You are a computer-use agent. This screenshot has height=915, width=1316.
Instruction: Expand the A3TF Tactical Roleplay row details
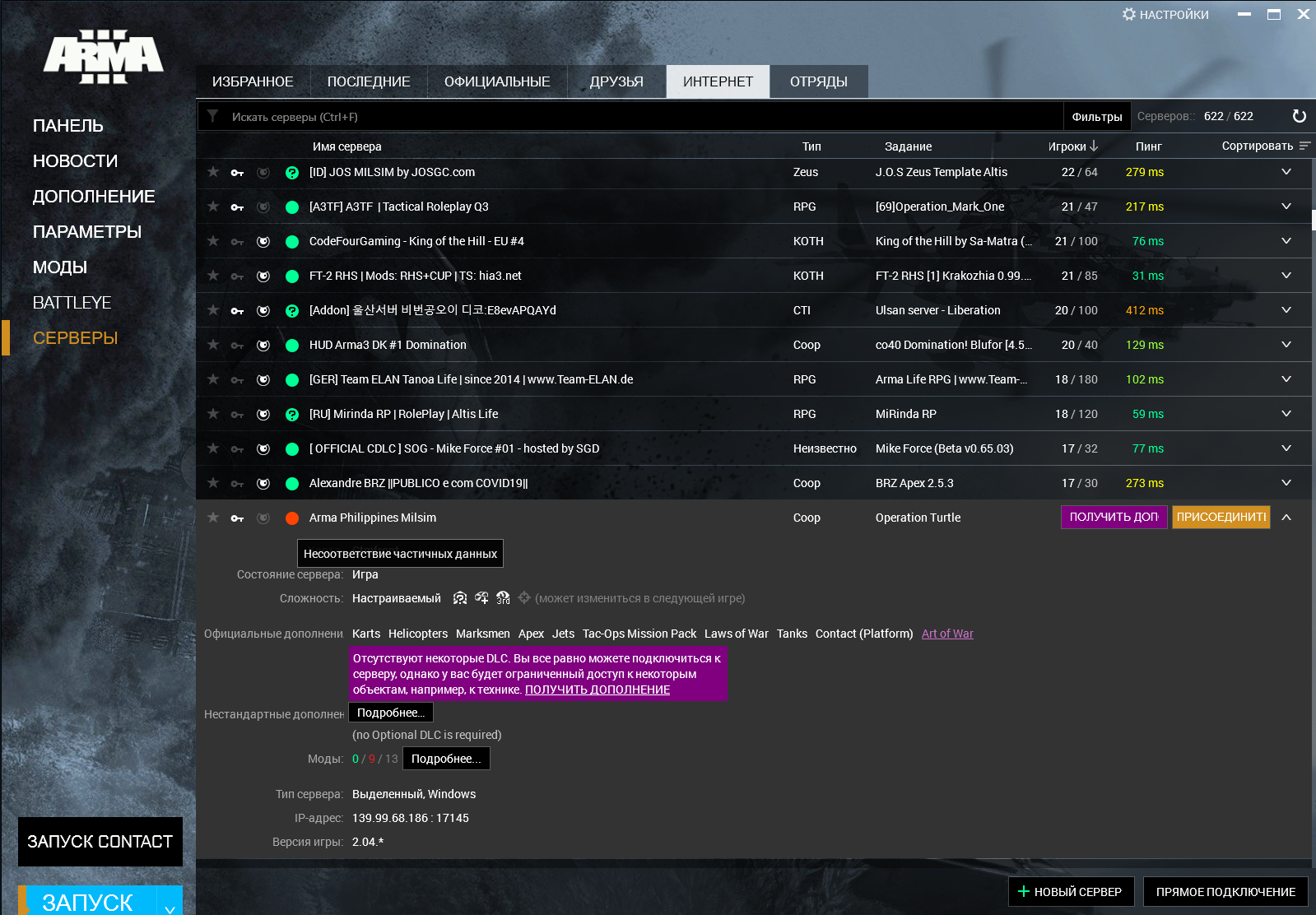[x=1286, y=207]
